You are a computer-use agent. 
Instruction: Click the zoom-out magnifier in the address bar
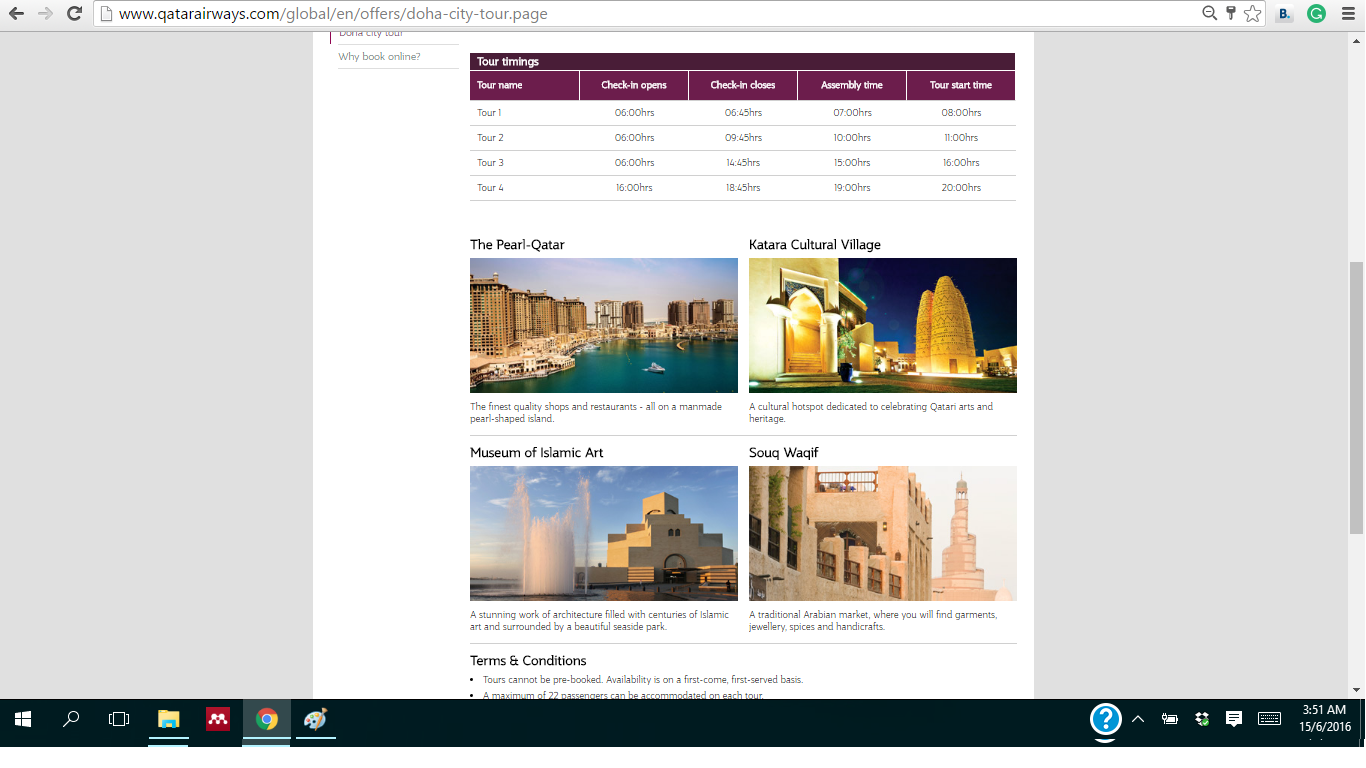[1209, 15]
